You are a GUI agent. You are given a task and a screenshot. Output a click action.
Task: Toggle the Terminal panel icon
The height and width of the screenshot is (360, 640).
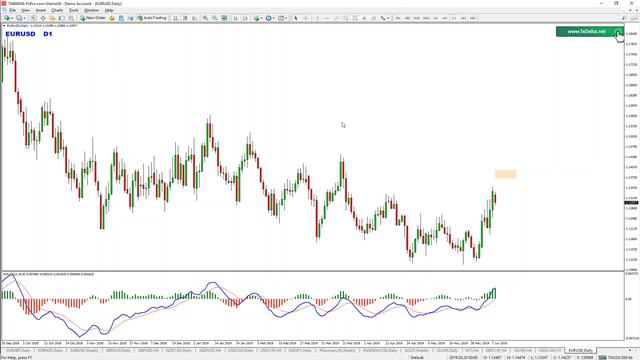(62, 18)
